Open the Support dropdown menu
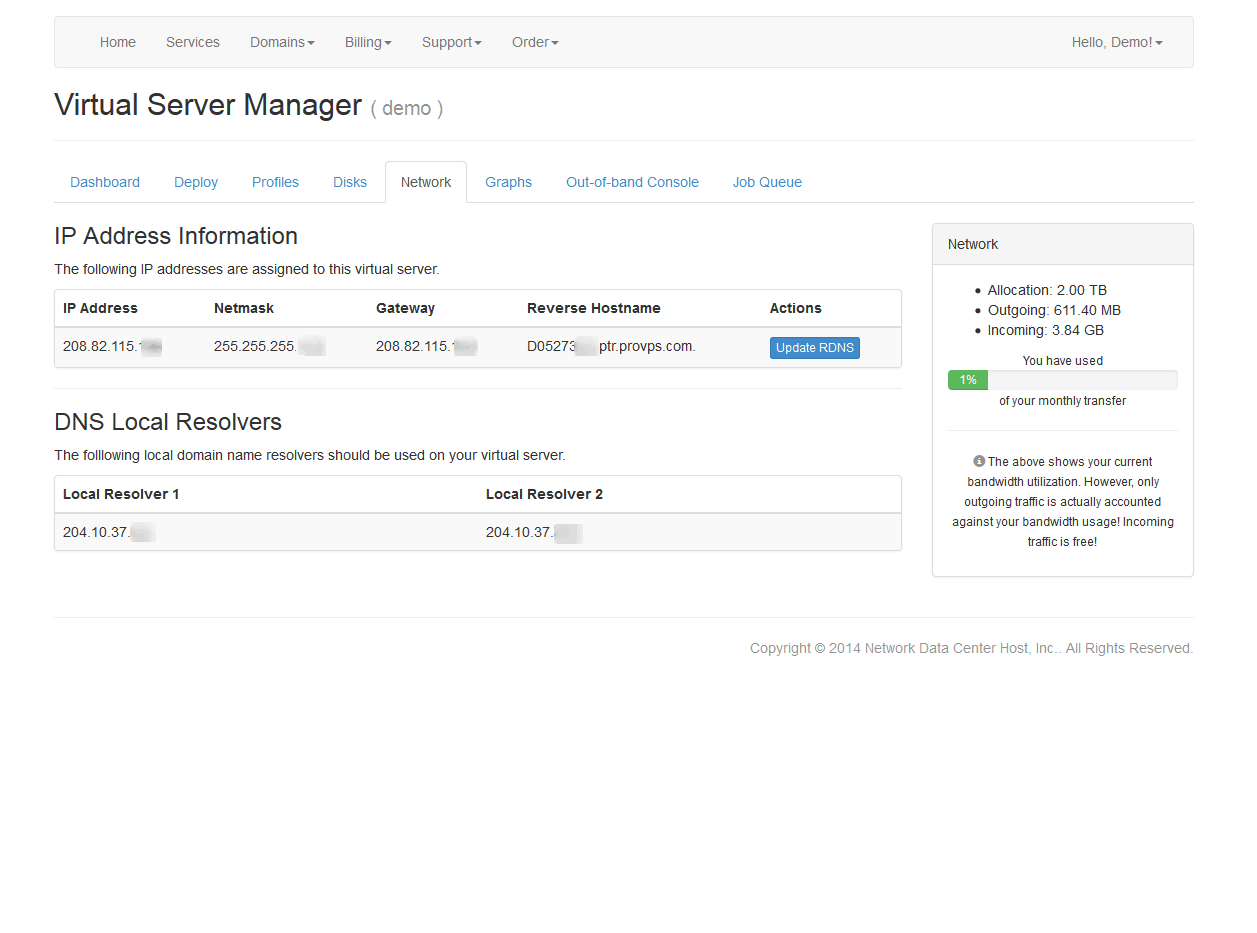 click(451, 42)
